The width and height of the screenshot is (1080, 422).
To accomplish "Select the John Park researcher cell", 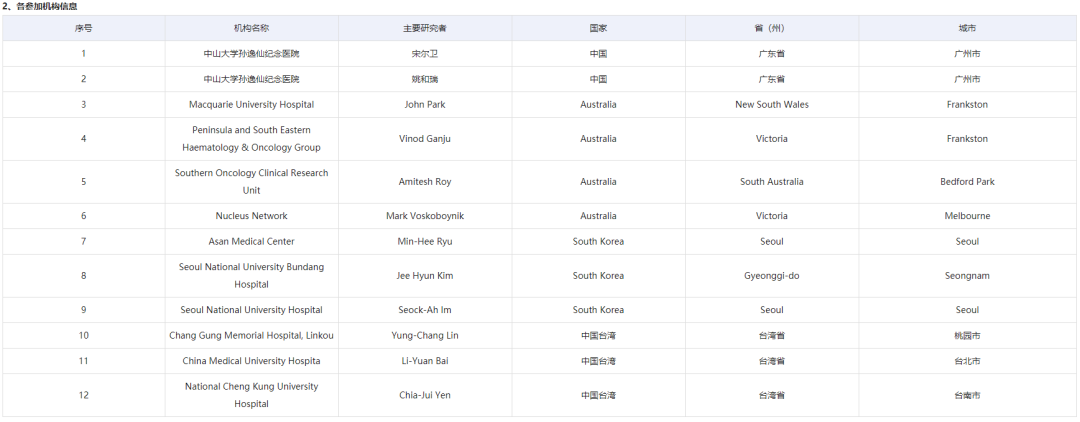I will pos(425,105).
